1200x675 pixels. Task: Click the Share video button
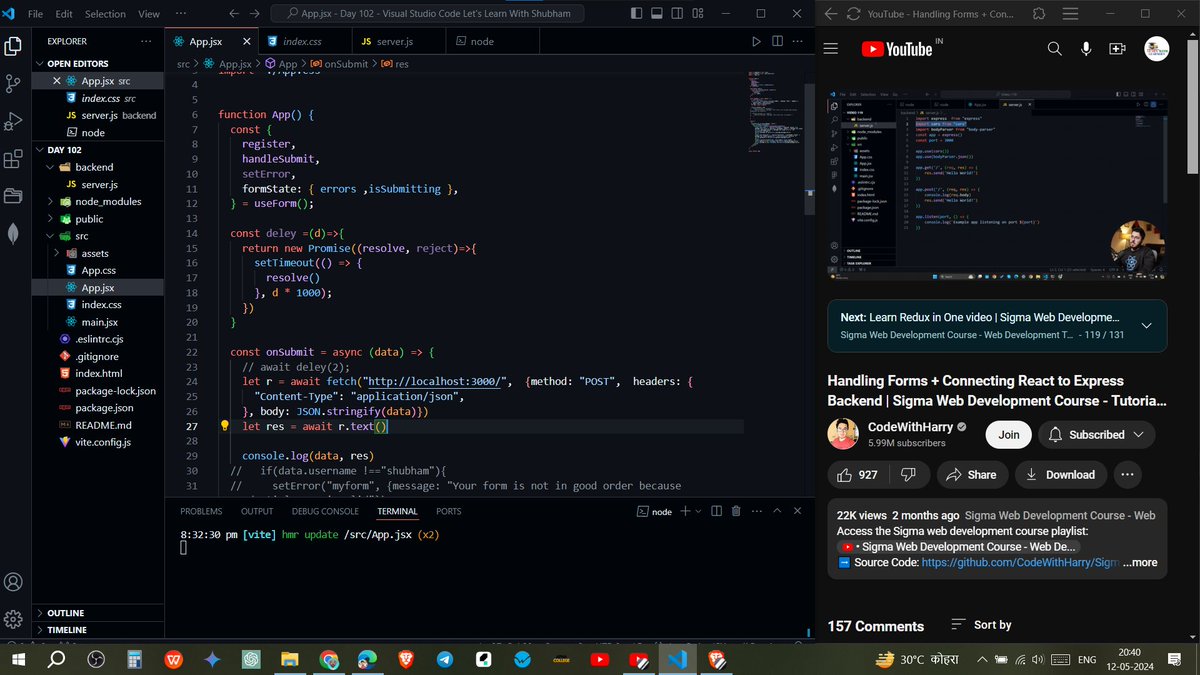pyautogui.click(x=971, y=475)
